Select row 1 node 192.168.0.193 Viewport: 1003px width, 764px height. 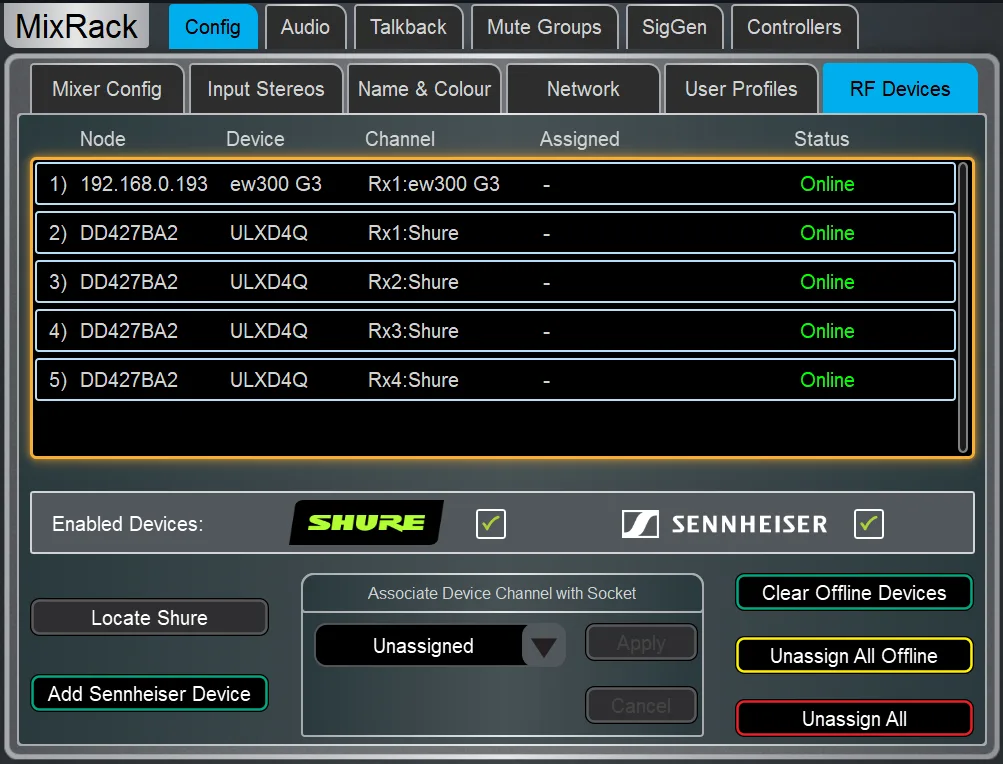point(495,184)
